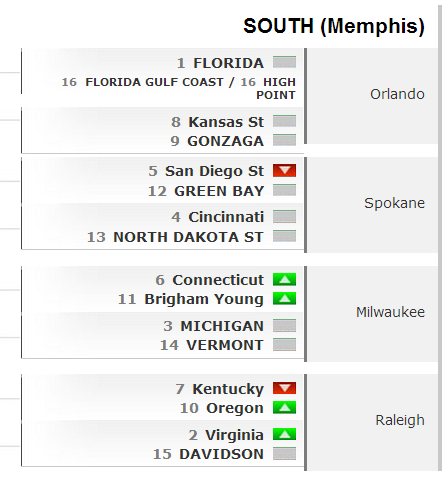Click the red down arrow beside San Diego St
This screenshot has width=442, height=480.
click(x=284, y=170)
